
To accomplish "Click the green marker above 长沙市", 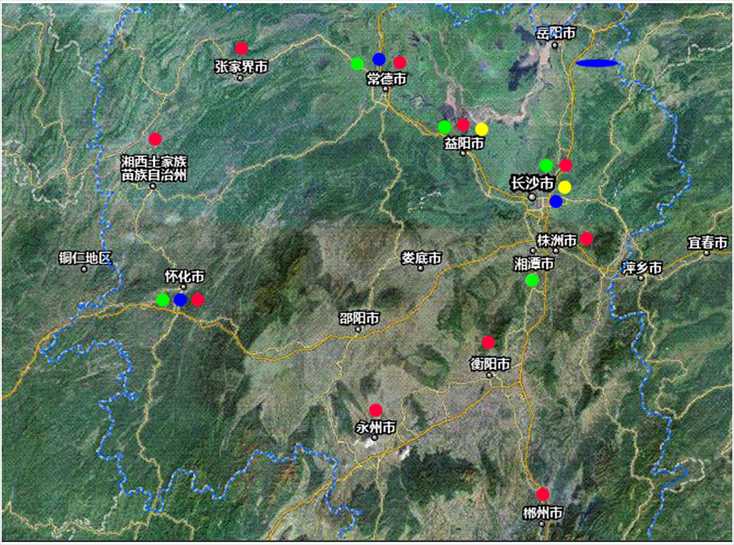I will 546,165.
